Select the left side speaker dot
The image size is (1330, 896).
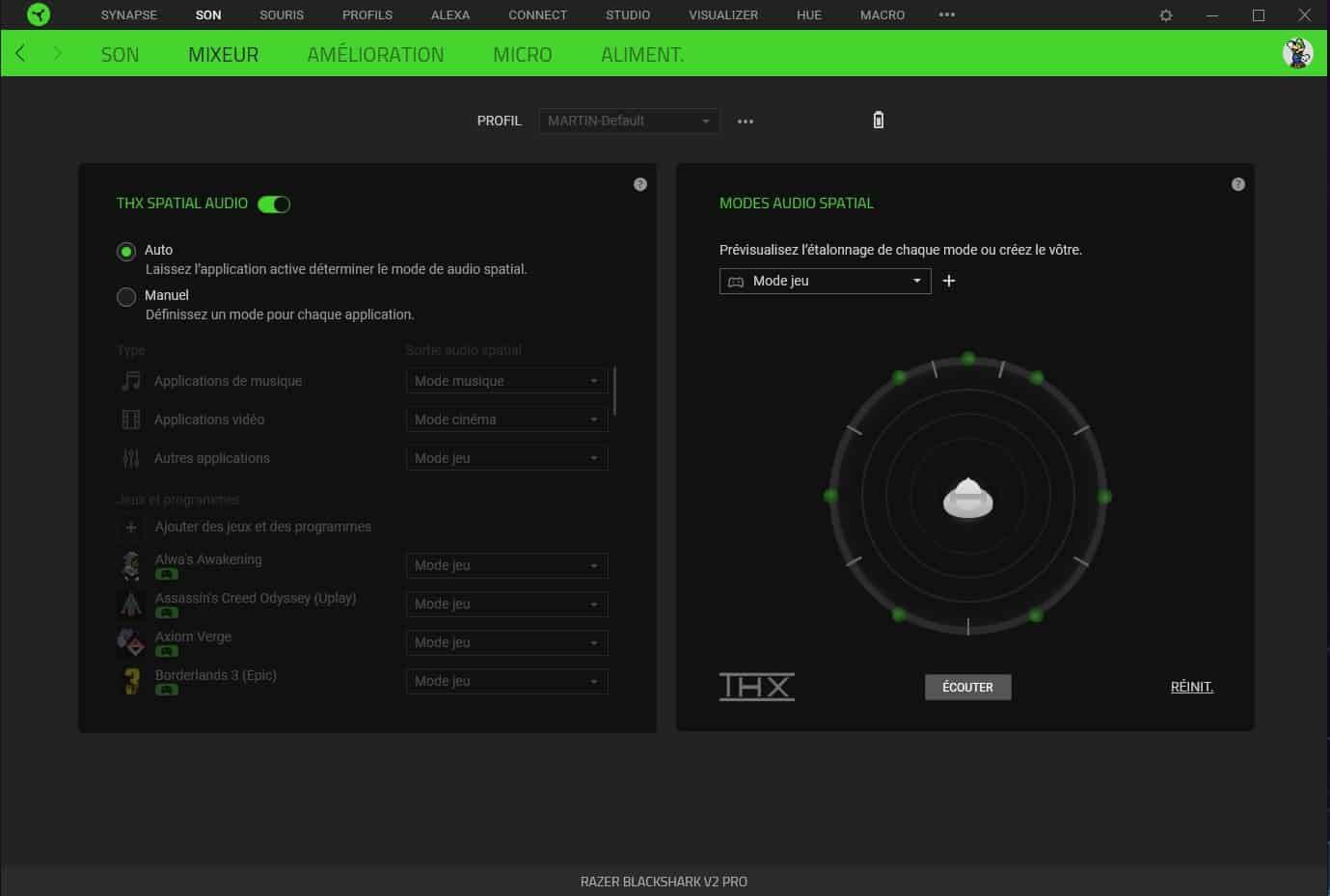pyautogui.click(x=830, y=496)
